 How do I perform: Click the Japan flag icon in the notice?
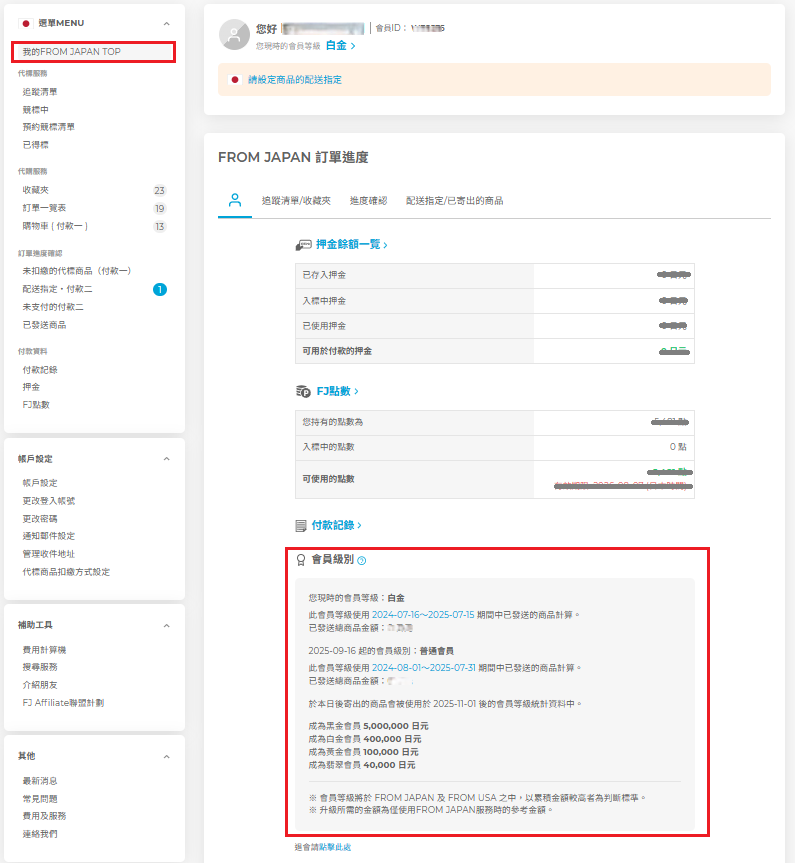pos(235,80)
